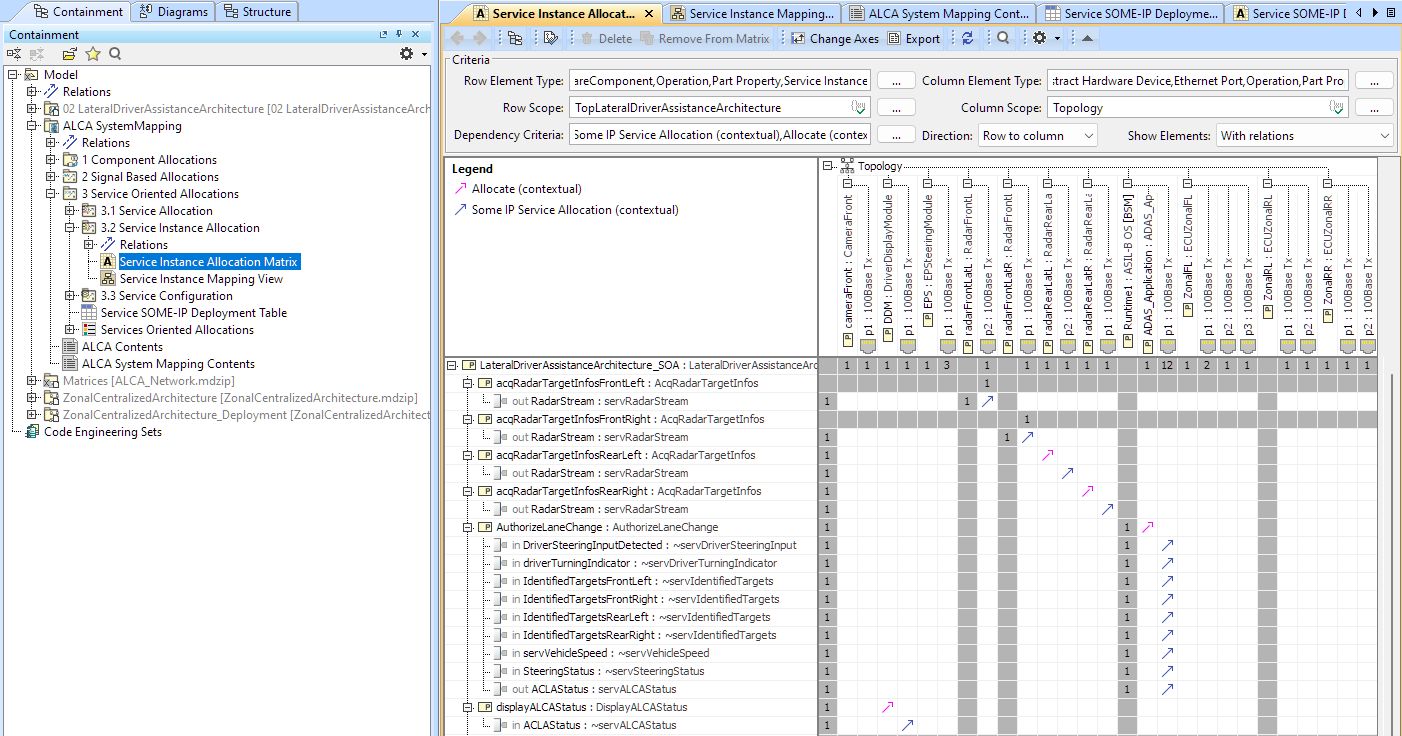
Task: Select Service Instance Mapping View in tree
Action: (x=201, y=279)
